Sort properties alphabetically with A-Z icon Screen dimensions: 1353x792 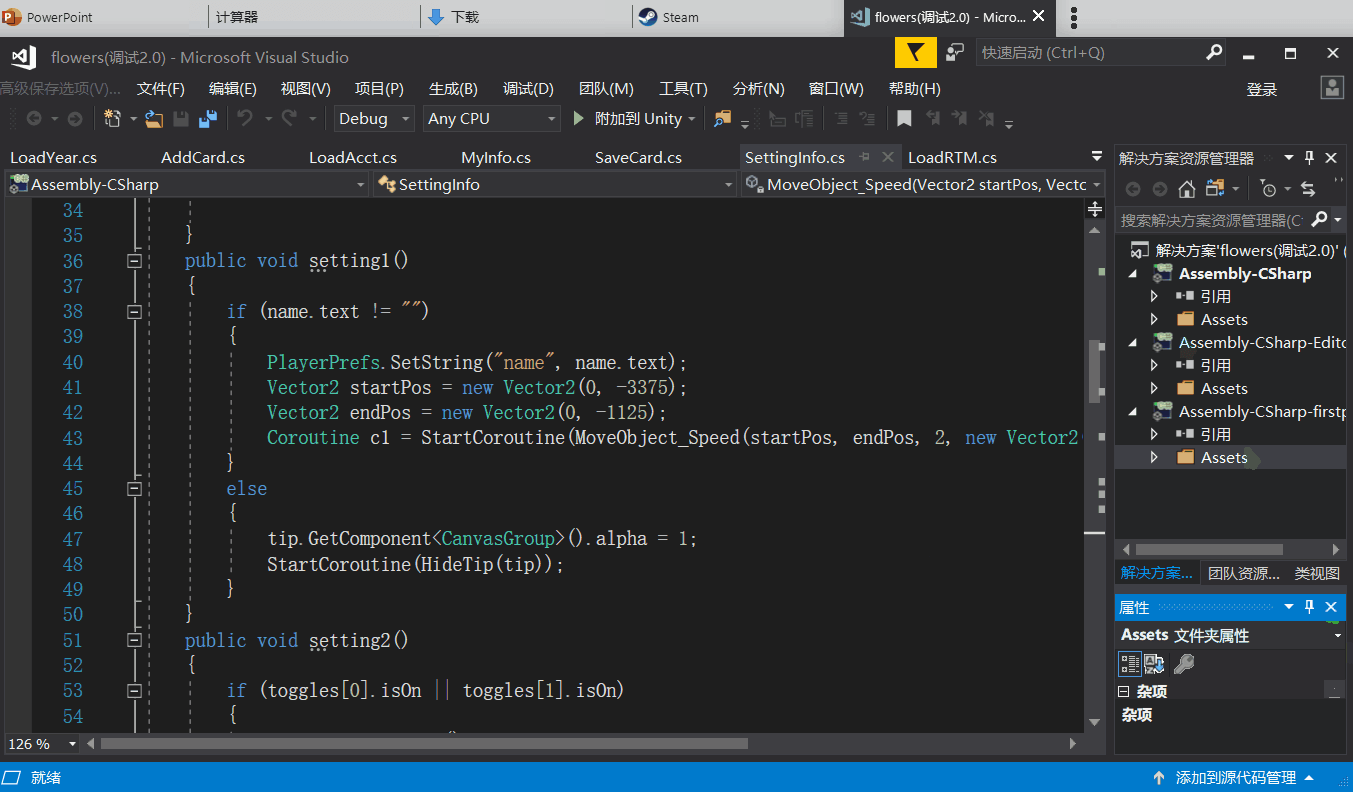tap(1155, 664)
